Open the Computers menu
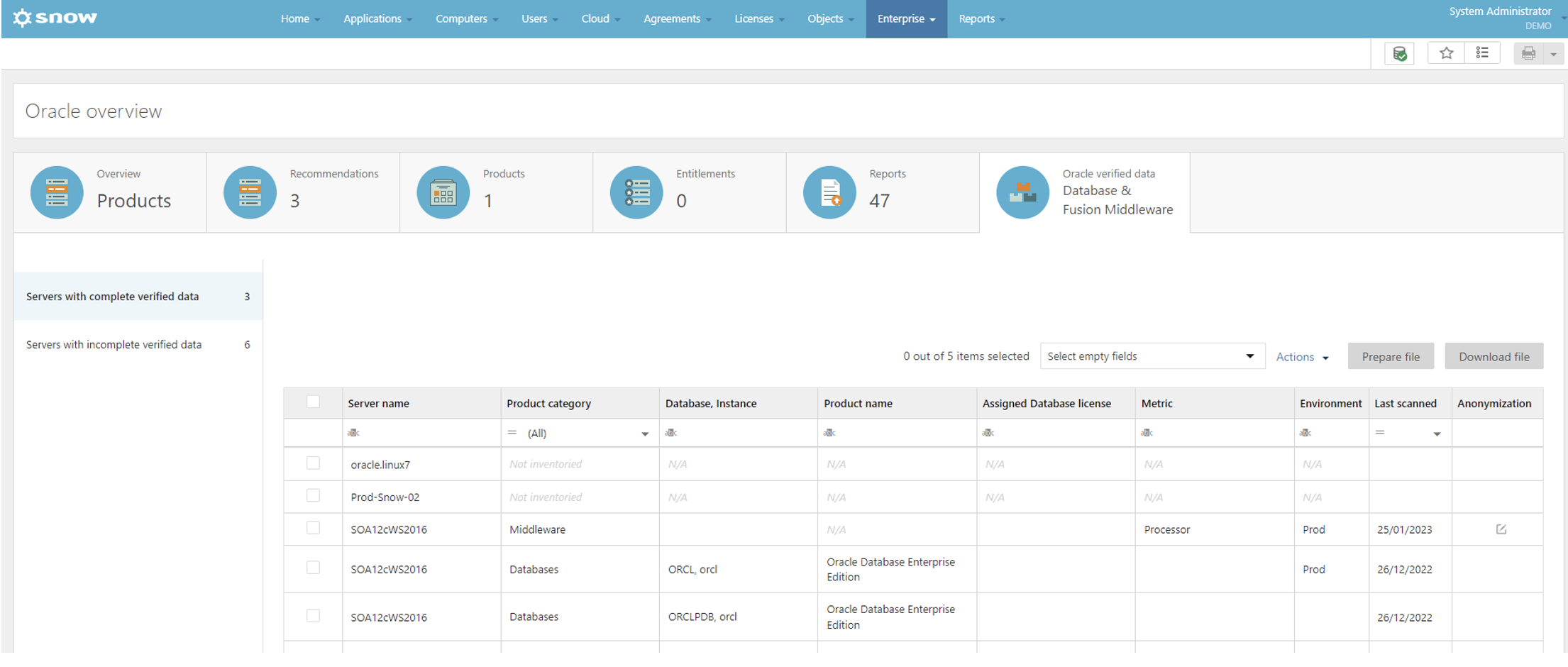The height and width of the screenshot is (667, 1568). pos(467,18)
